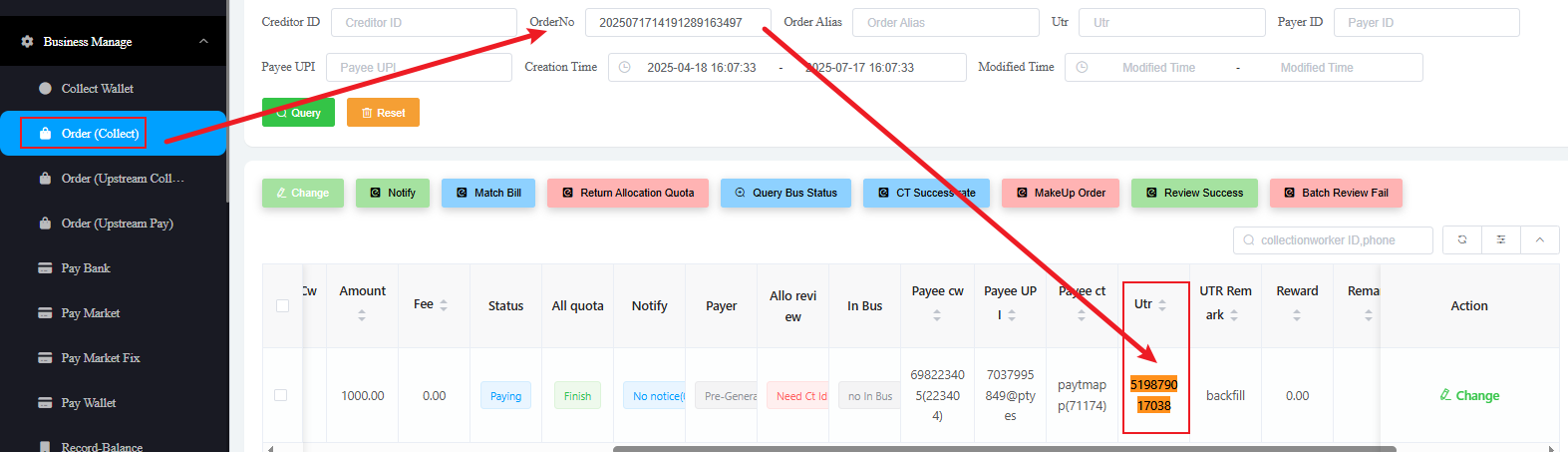
Task: Click the orange Reset button
Action: click(x=383, y=113)
